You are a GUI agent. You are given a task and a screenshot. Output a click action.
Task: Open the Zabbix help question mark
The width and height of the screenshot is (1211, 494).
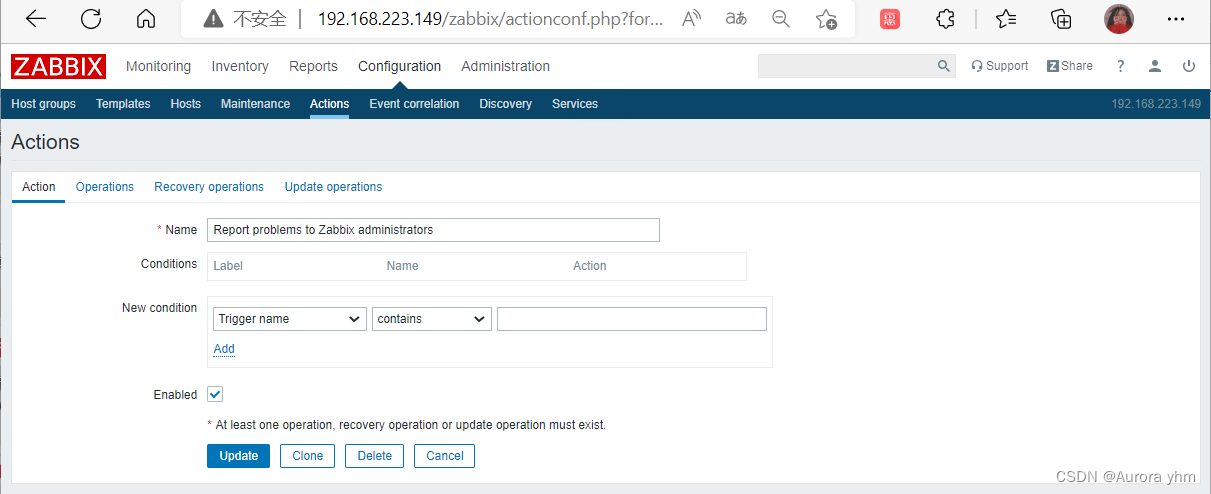point(1121,66)
